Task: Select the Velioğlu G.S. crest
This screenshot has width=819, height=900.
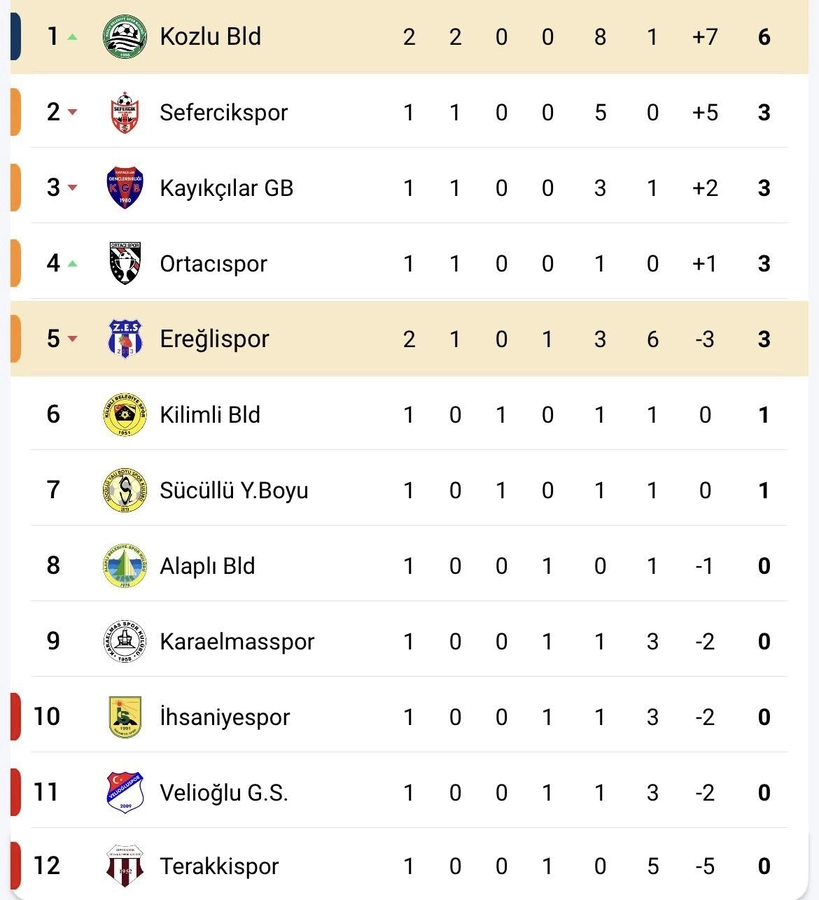Action: pos(125,792)
